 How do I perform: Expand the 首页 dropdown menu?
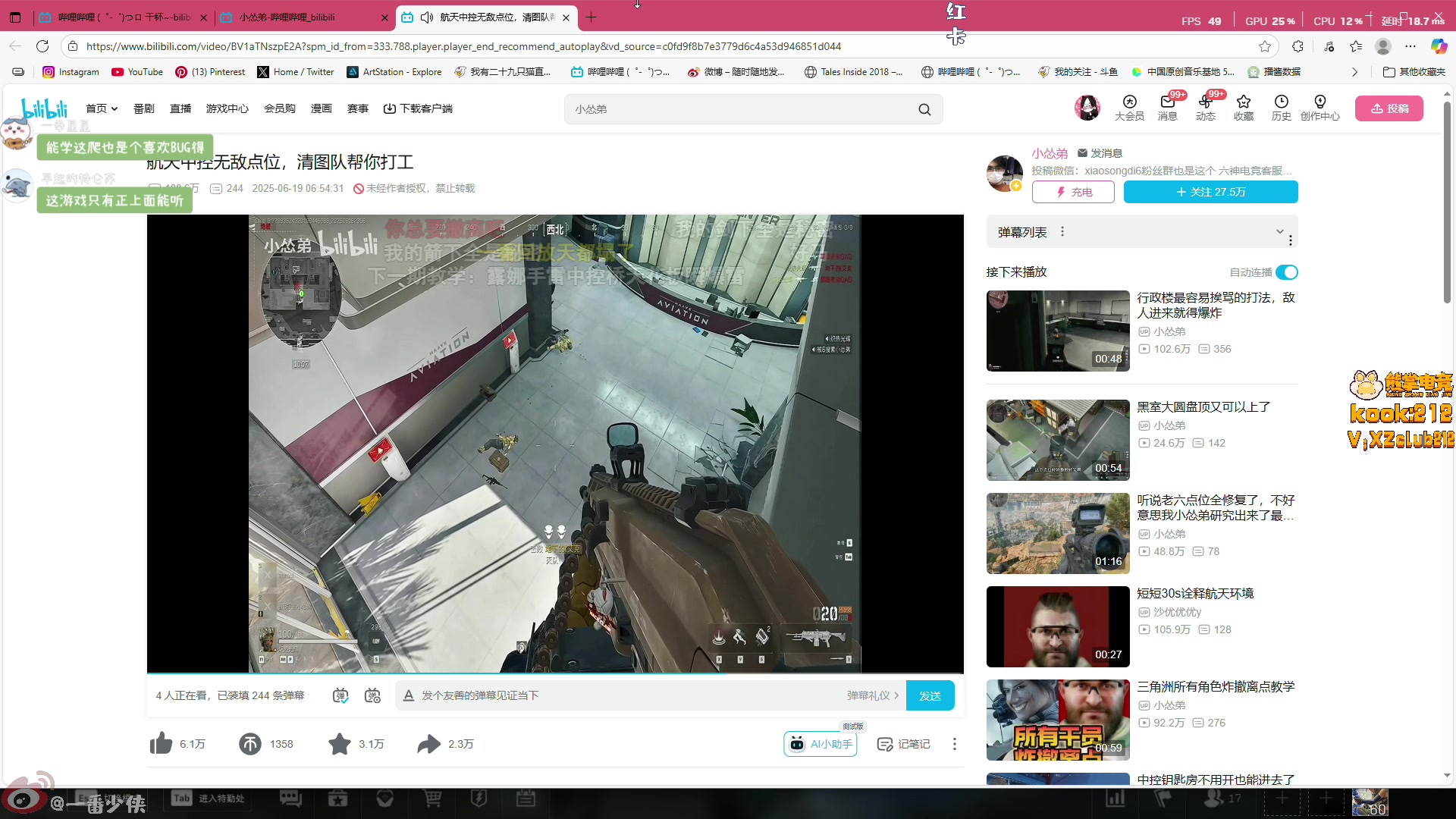(102, 108)
